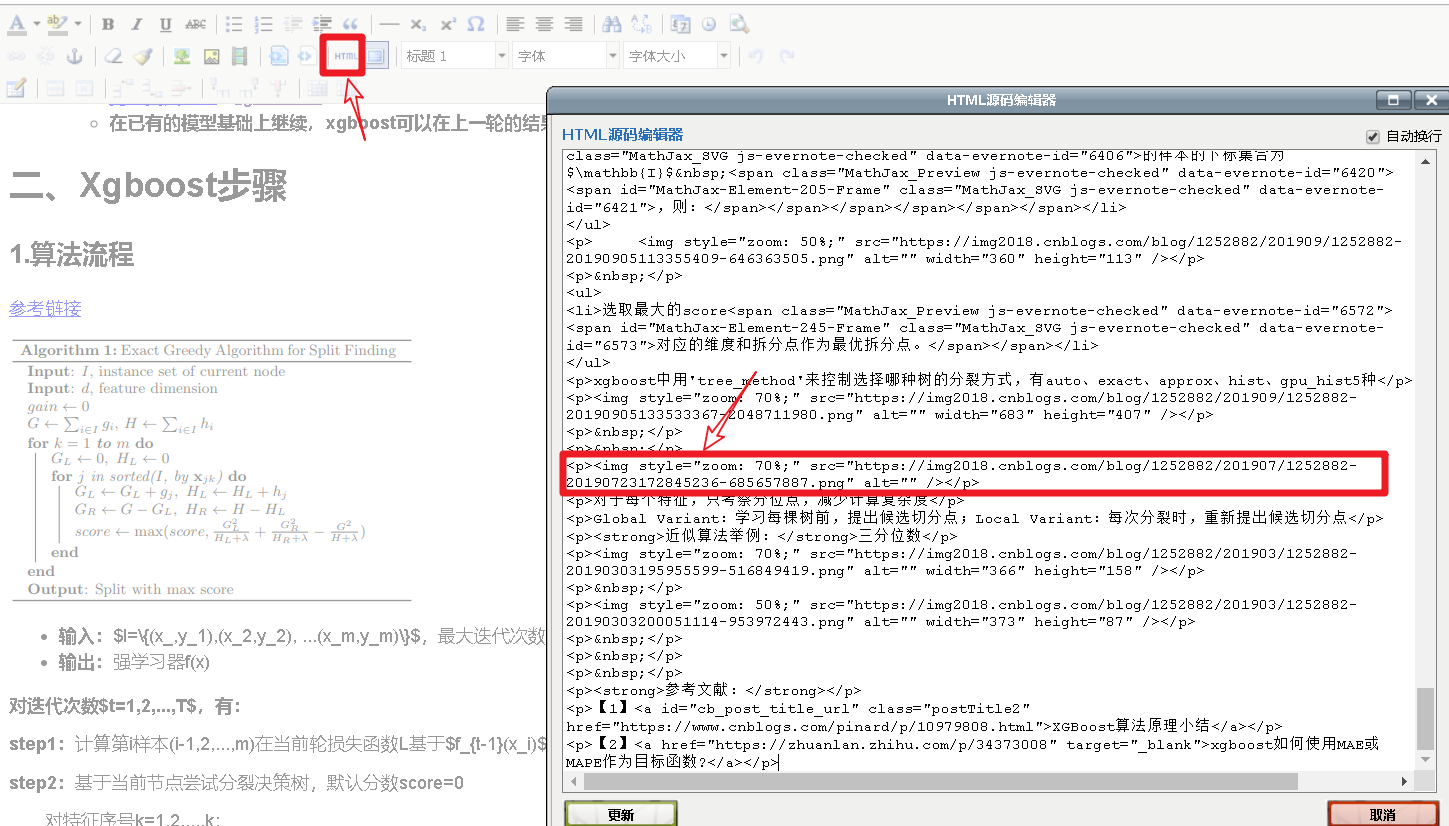Toggle the 自动换行 word wrap checkbox
The width and height of the screenshot is (1449, 826).
(x=1372, y=136)
